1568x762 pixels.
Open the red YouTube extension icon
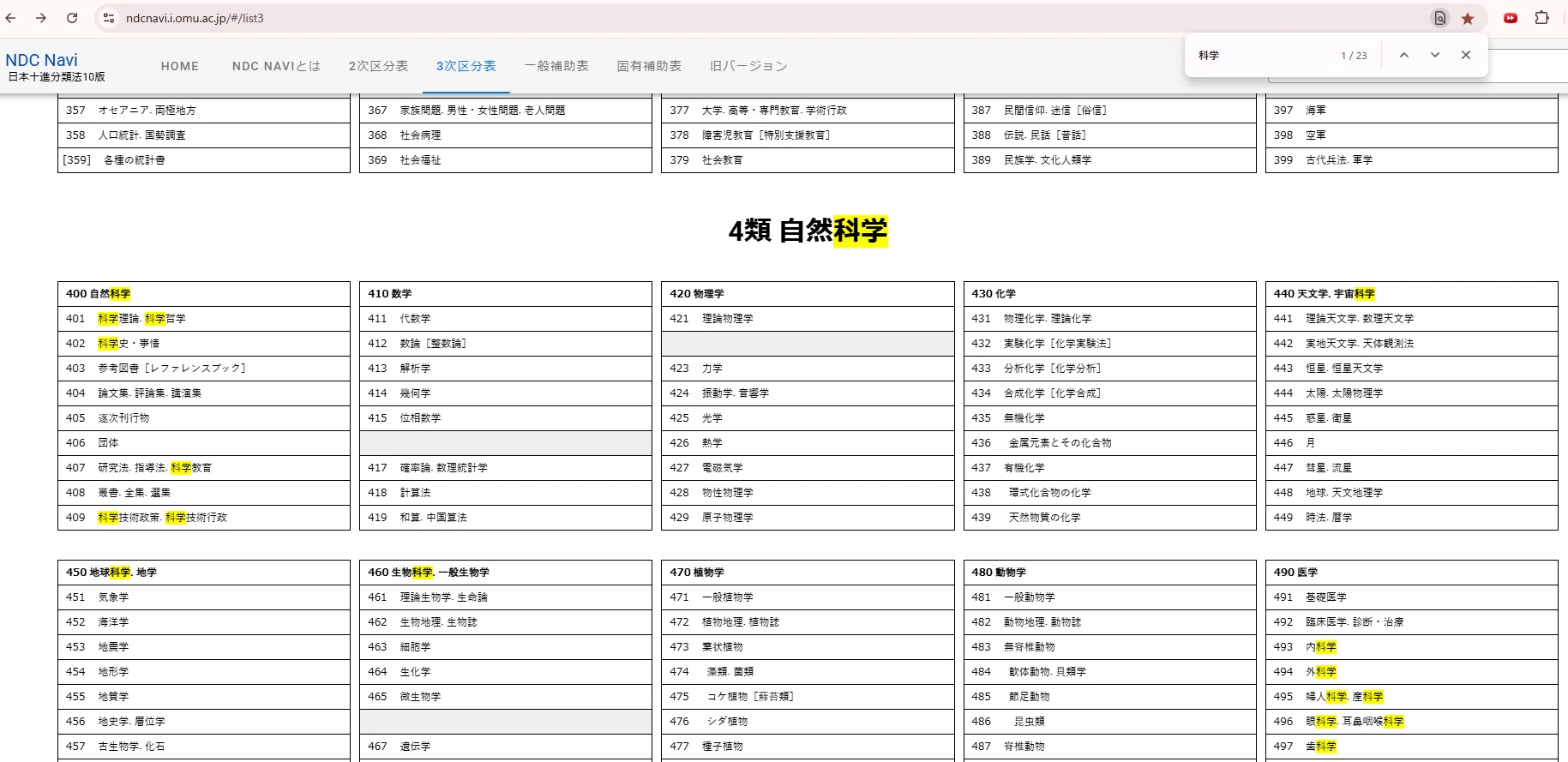point(1511,18)
